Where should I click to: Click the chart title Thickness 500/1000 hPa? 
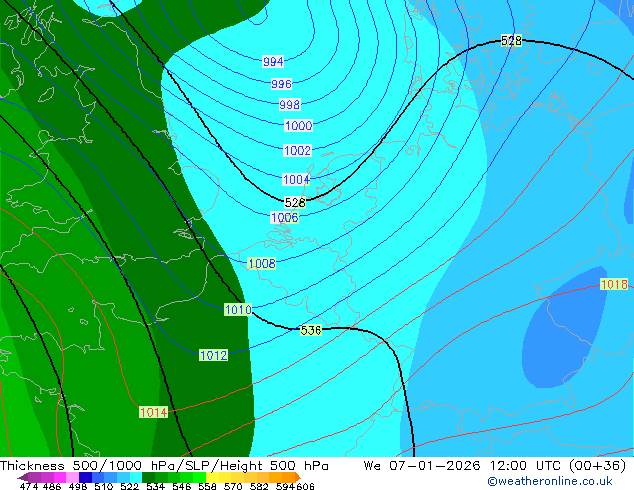[91, 466]
